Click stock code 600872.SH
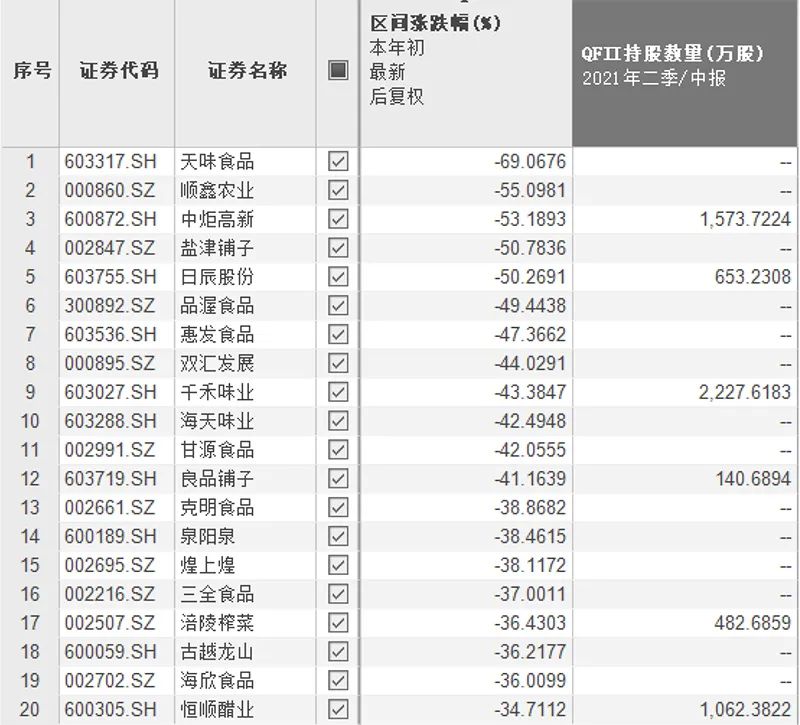This screenshot has height=725, width=800. coord(110,219)
